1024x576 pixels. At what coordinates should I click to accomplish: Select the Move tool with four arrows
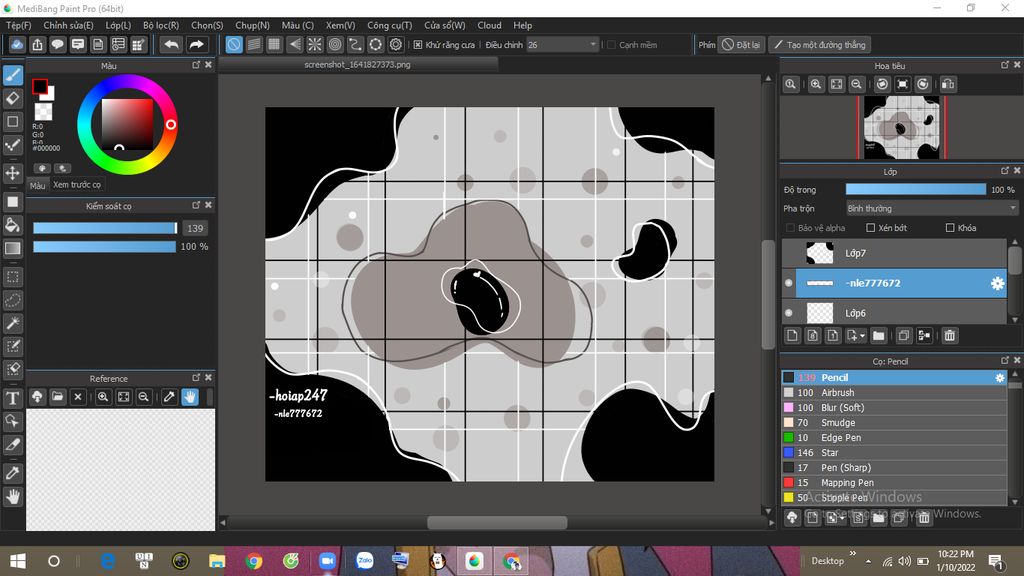pos(13,173)
